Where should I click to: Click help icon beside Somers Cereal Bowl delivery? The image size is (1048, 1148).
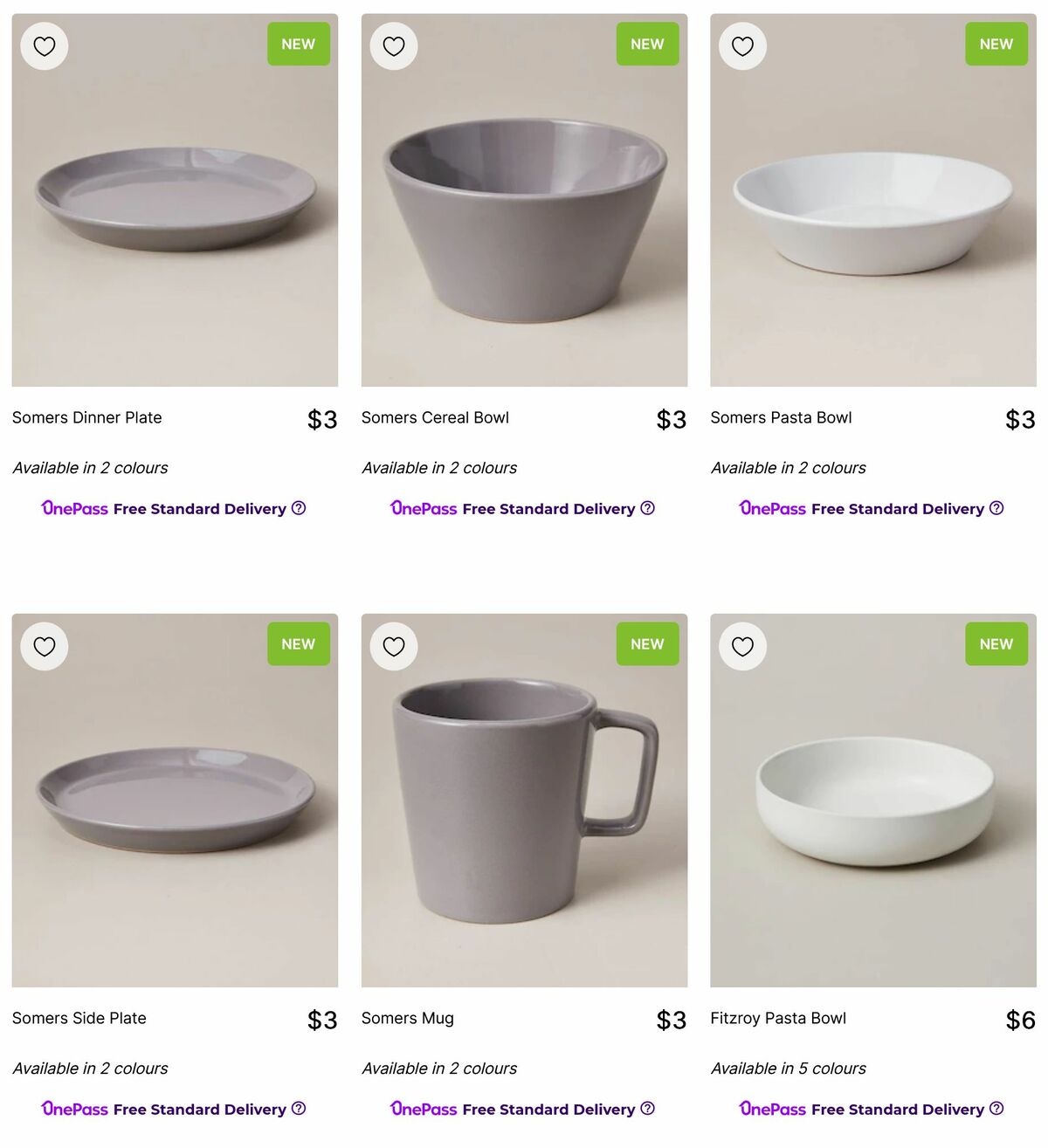647,508
